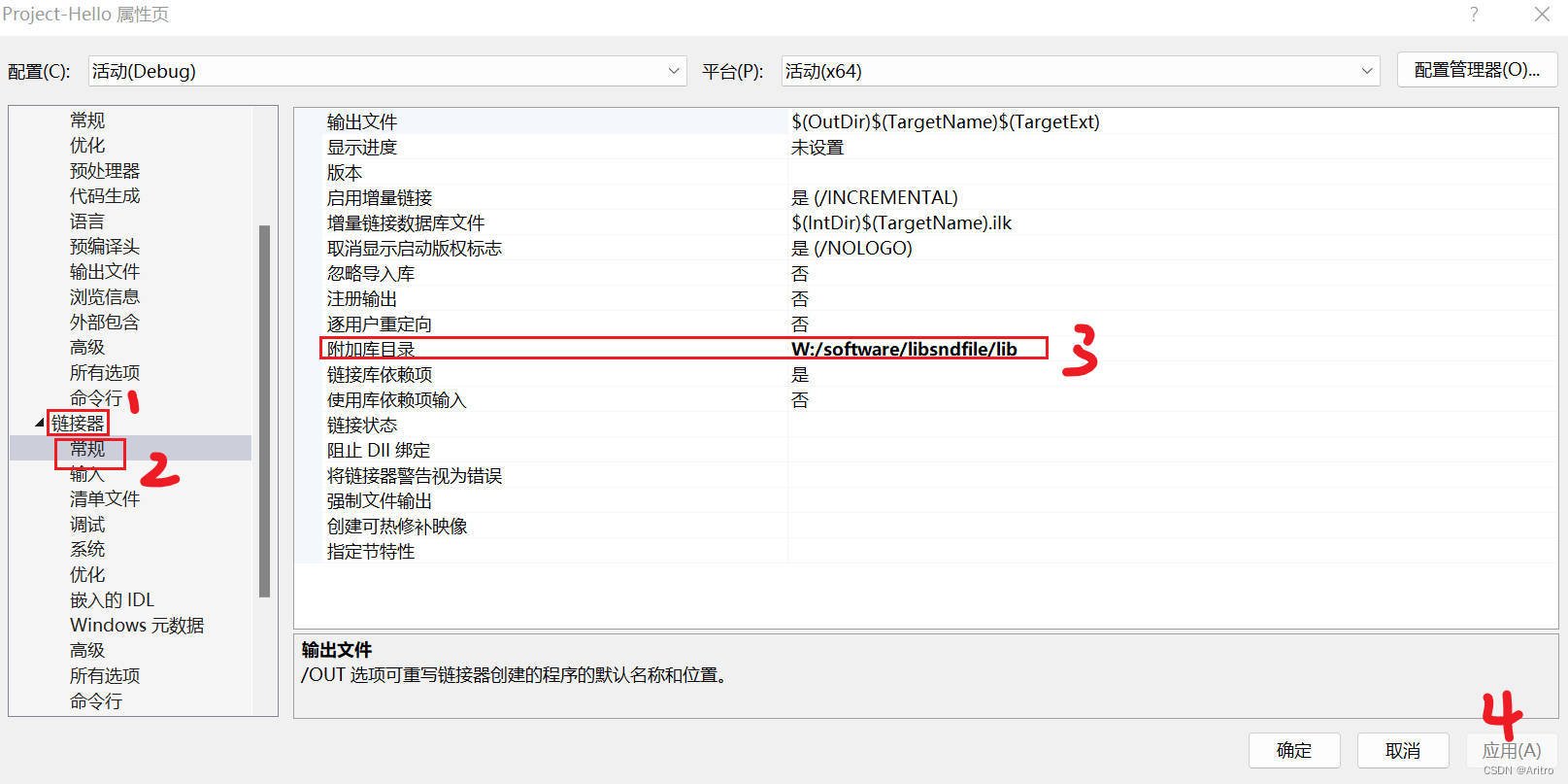
Task: Click the 使用库依赖项输入 property
Action: click(x=397, y=400)
